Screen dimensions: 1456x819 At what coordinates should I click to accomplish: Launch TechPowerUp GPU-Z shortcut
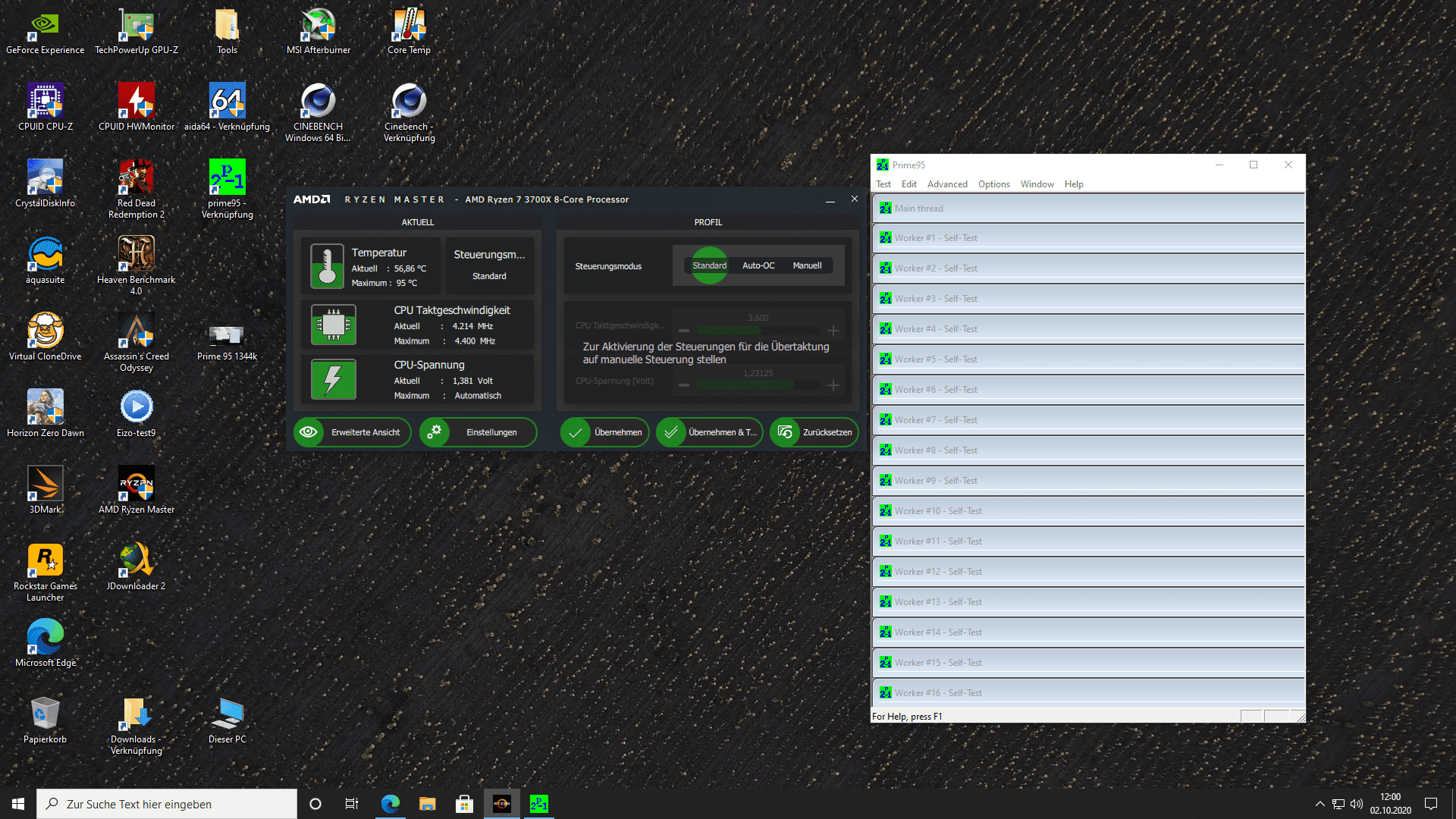click(x=136, y=32)
